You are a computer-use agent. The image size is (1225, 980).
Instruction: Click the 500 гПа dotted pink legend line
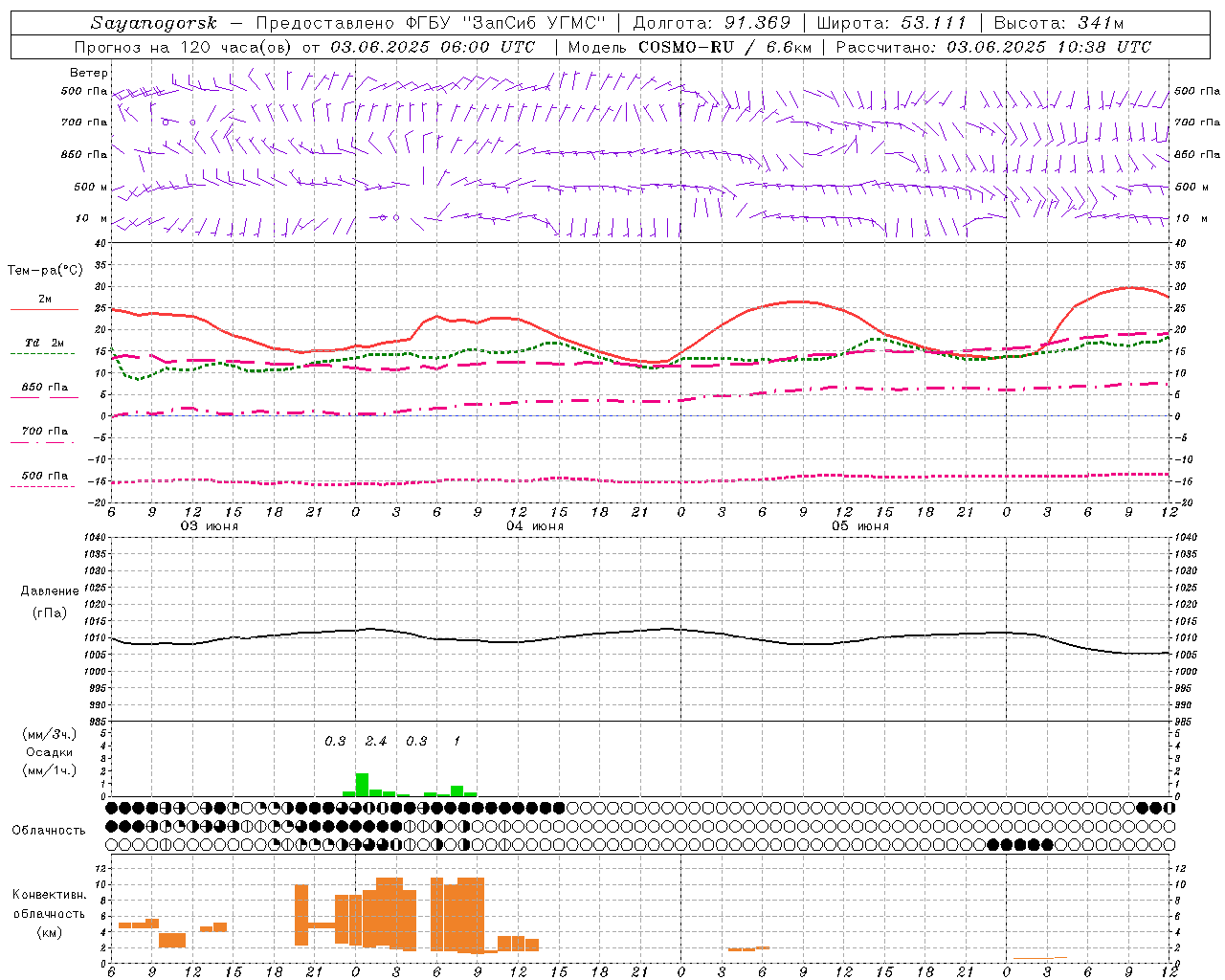pyautogui.click(x=44, y=487)
